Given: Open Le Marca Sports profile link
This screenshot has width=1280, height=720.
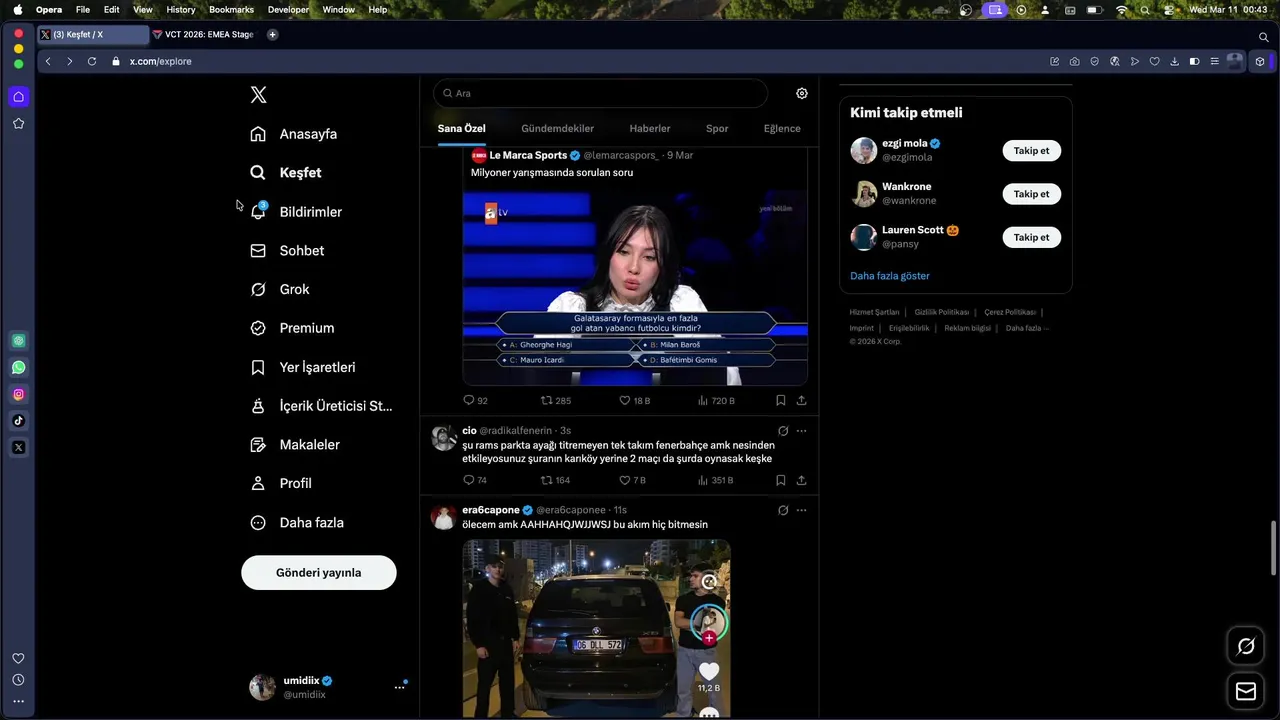Looking at the screenshot, I should coord(528,155).
